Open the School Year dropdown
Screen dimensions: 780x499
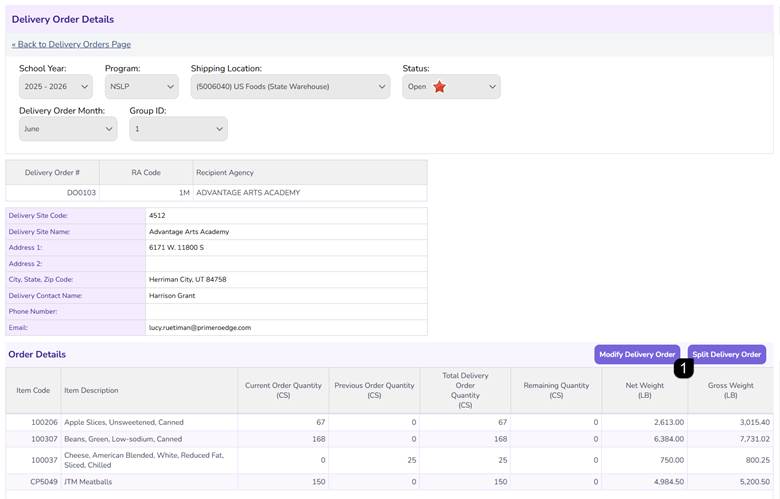[56, 87]
